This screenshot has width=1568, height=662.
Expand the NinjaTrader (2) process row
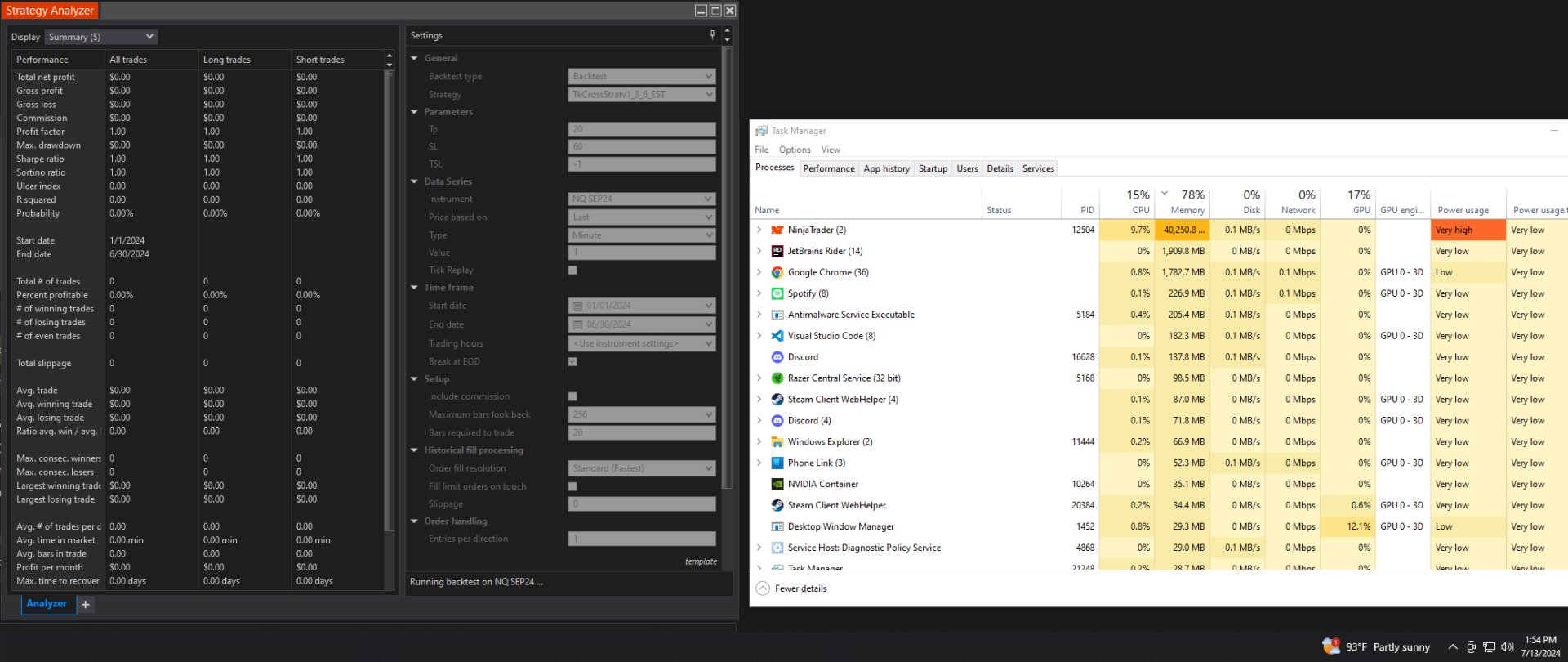click(x=759, y=230)
